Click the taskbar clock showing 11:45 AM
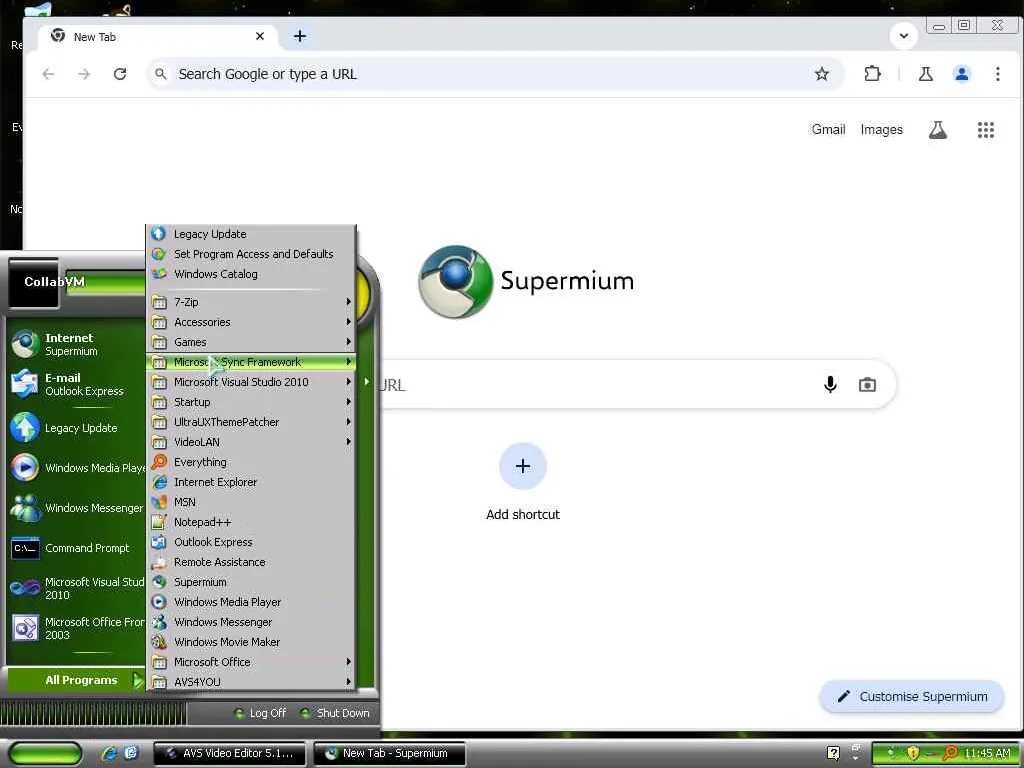 (x=987, y=753)
